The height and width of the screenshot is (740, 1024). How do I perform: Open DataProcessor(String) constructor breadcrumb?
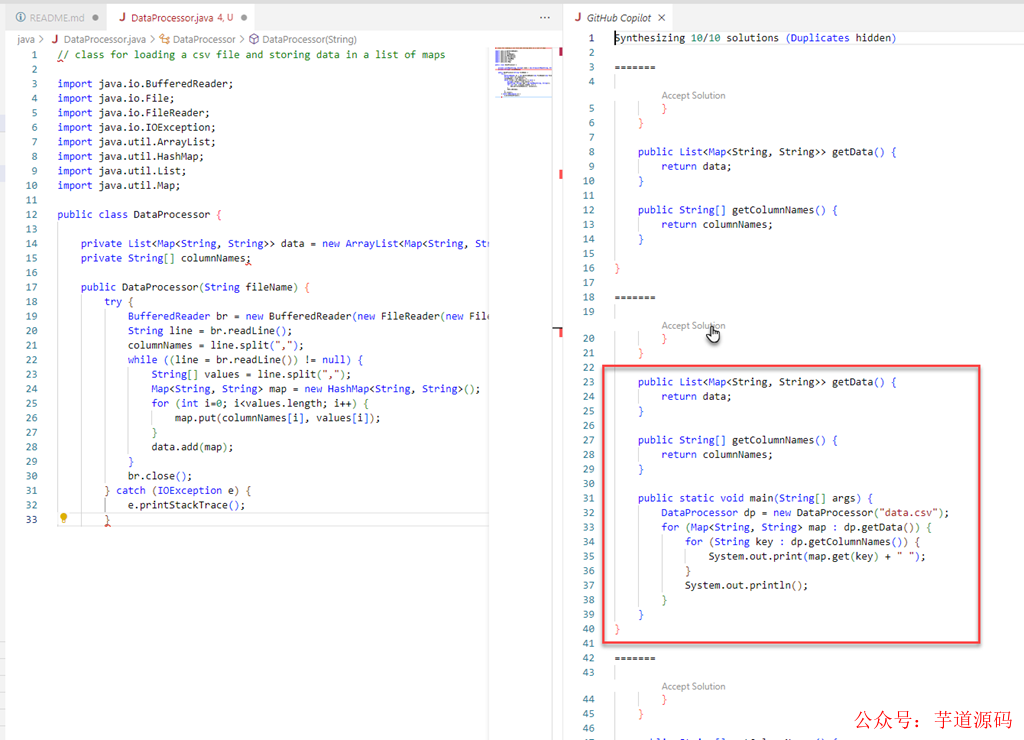point(309,39)
